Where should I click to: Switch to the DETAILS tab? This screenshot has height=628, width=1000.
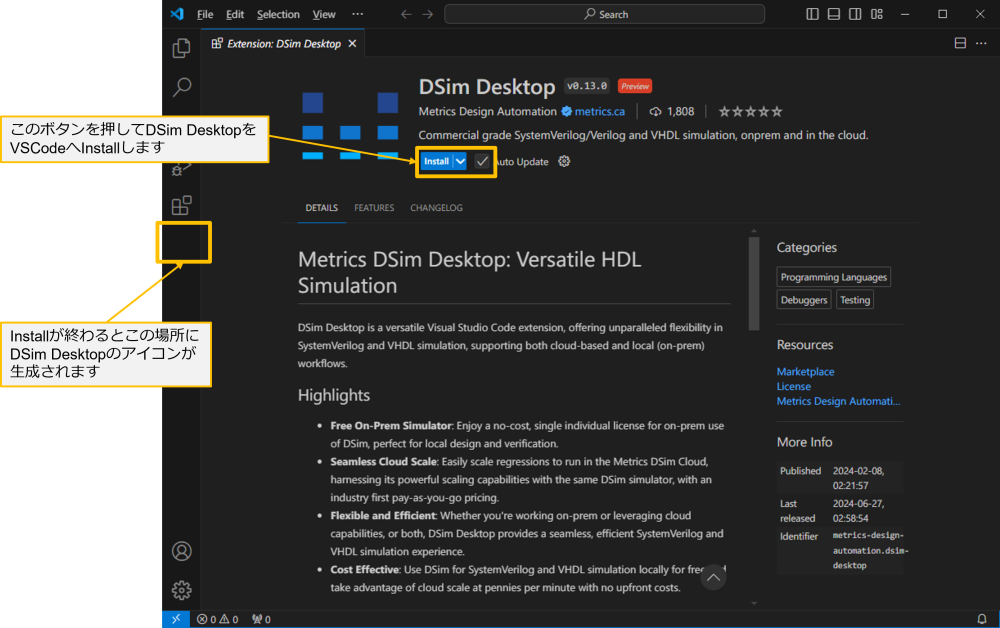pos(321,208)
